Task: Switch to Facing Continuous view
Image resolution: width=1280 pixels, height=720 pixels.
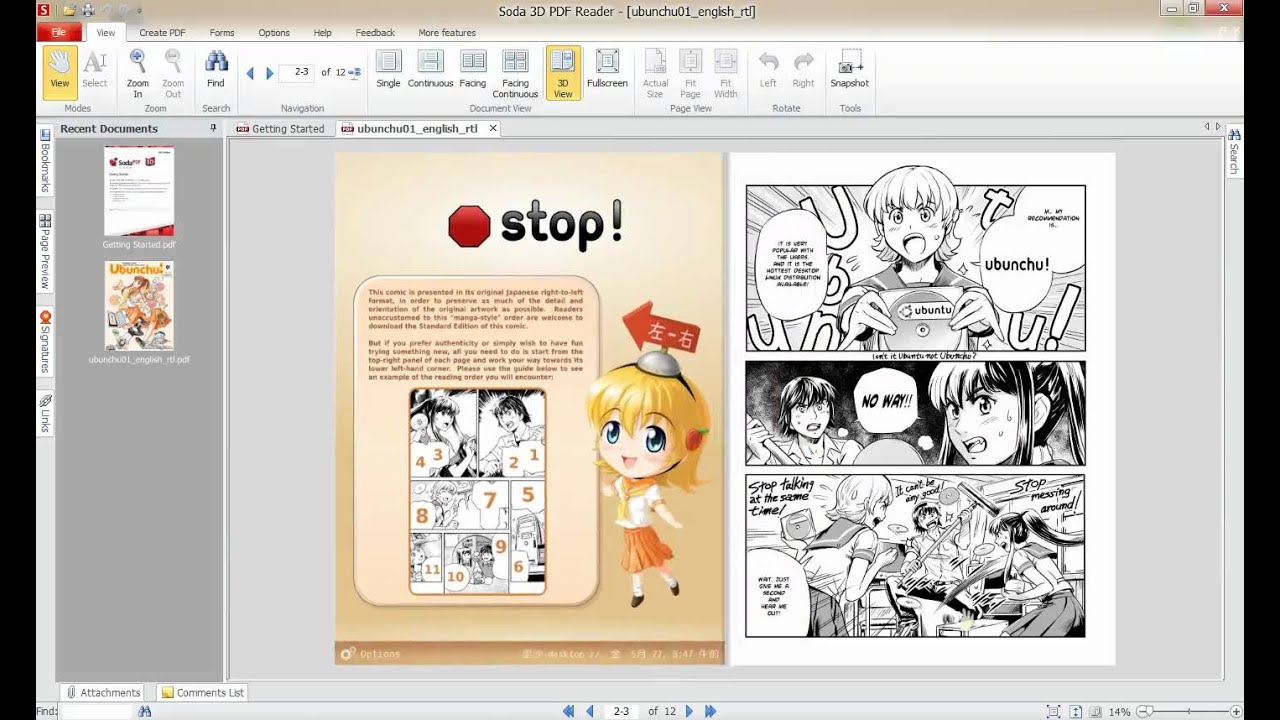Action: (515, 73)
